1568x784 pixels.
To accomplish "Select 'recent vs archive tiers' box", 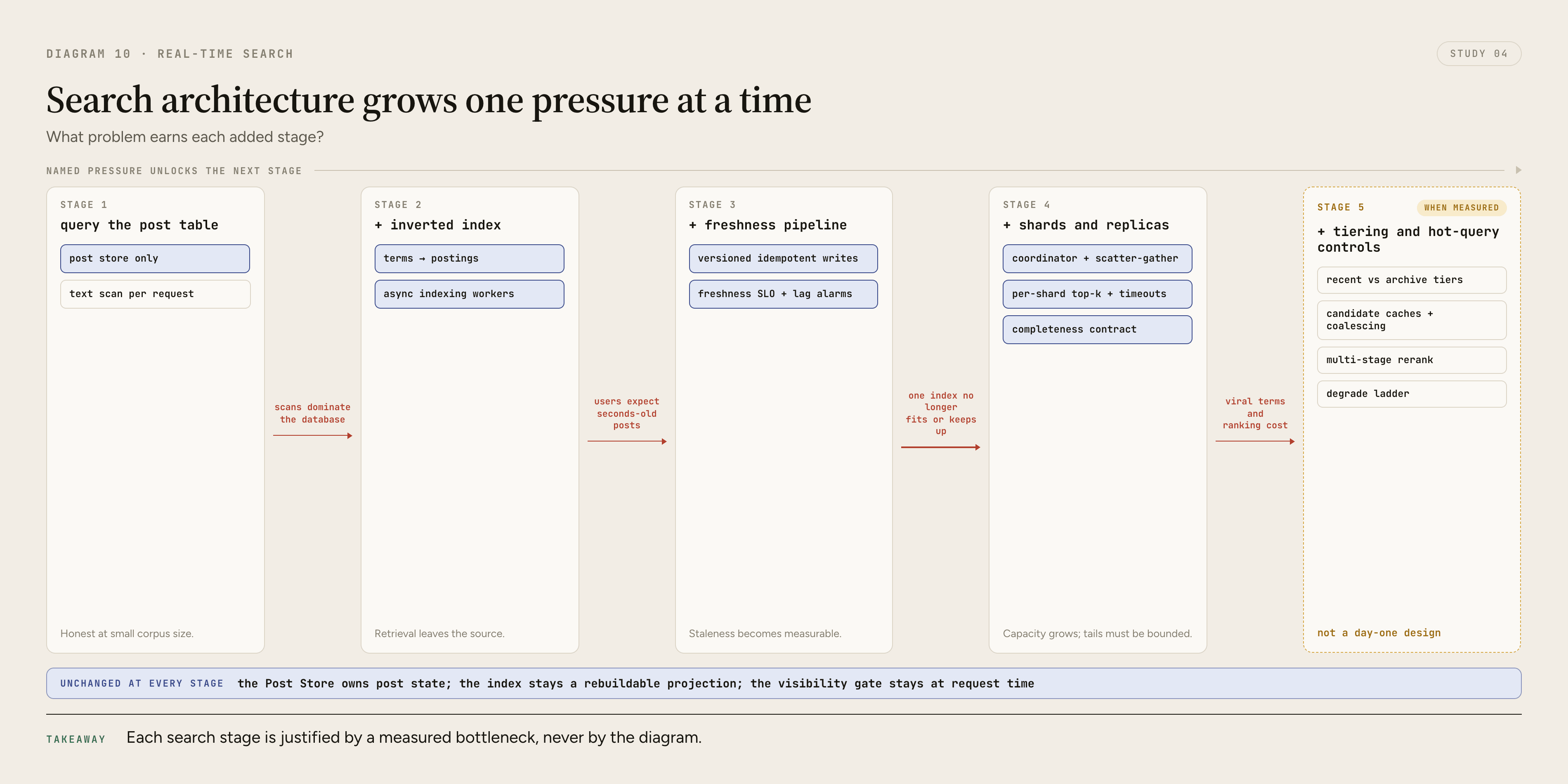I will (1412, 280).
